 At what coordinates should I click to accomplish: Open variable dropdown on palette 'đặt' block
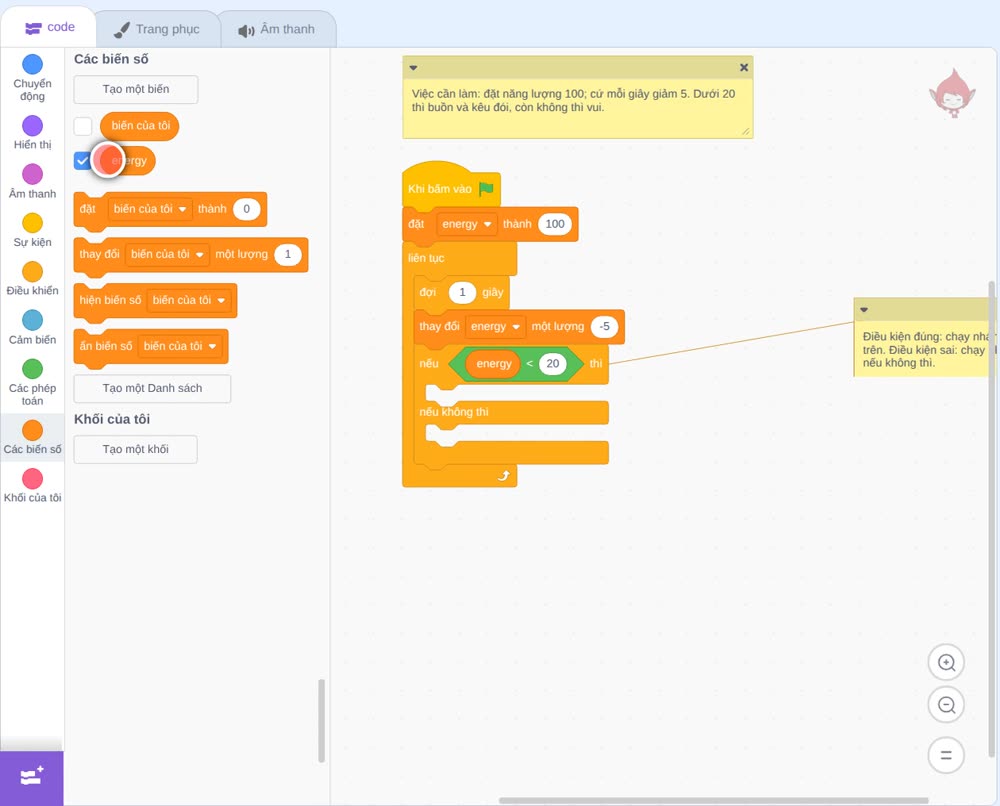click(151, 209)
